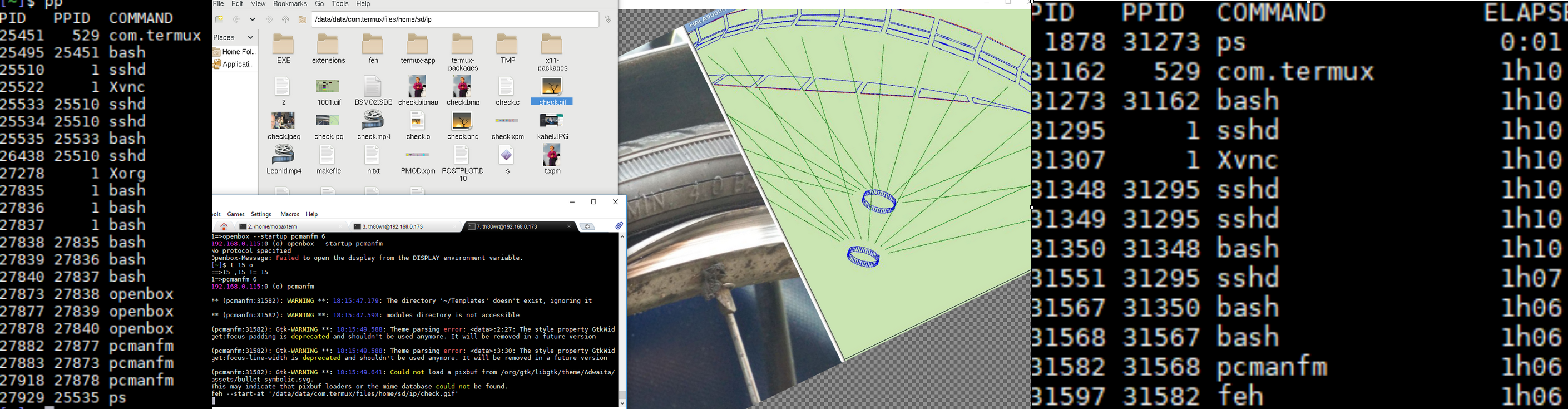This screenshot has width=1568, height=409.
Task: Go forward using PCManFM forward arrow
Action: 269,19
